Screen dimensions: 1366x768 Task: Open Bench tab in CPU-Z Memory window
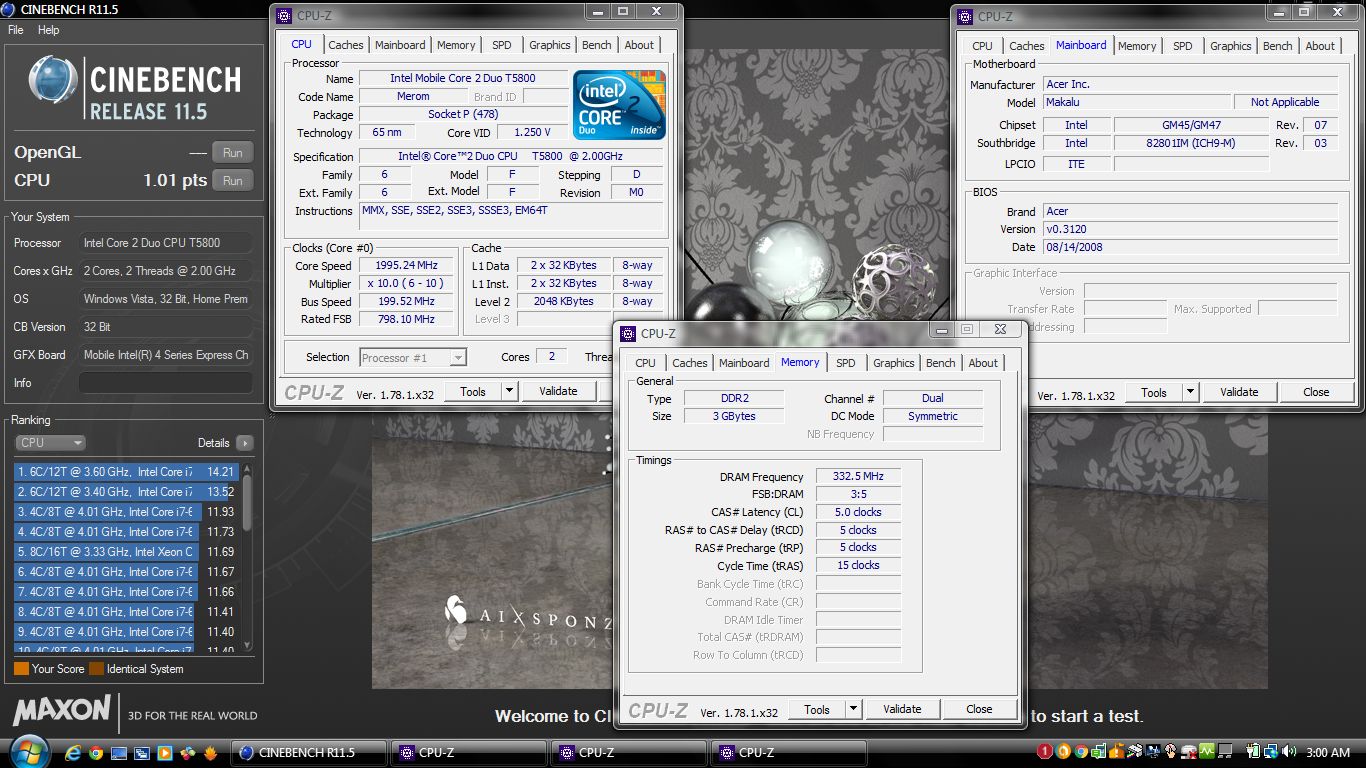click(941, 363)
